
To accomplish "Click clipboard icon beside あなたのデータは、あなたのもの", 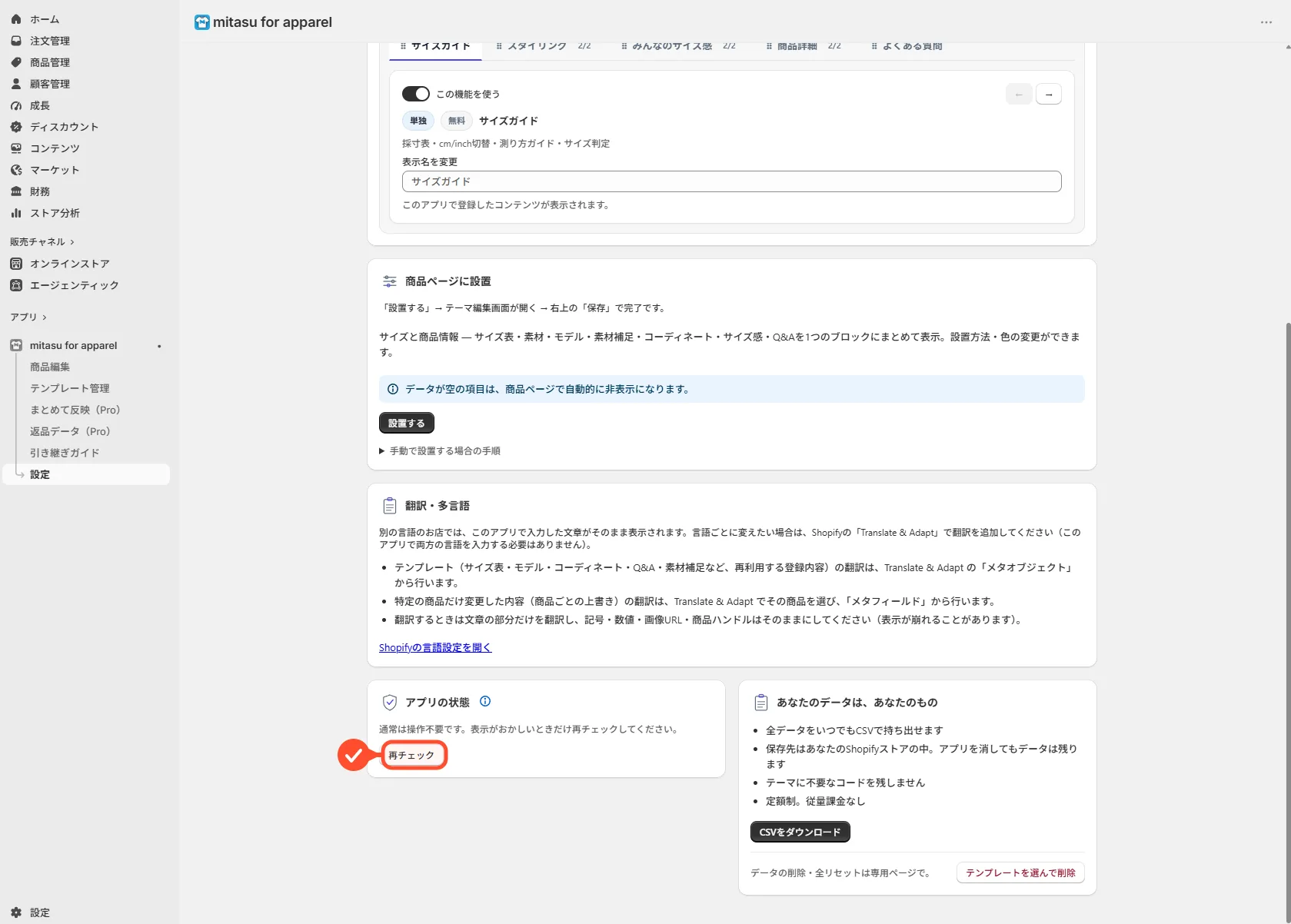I will click(761, 703).
